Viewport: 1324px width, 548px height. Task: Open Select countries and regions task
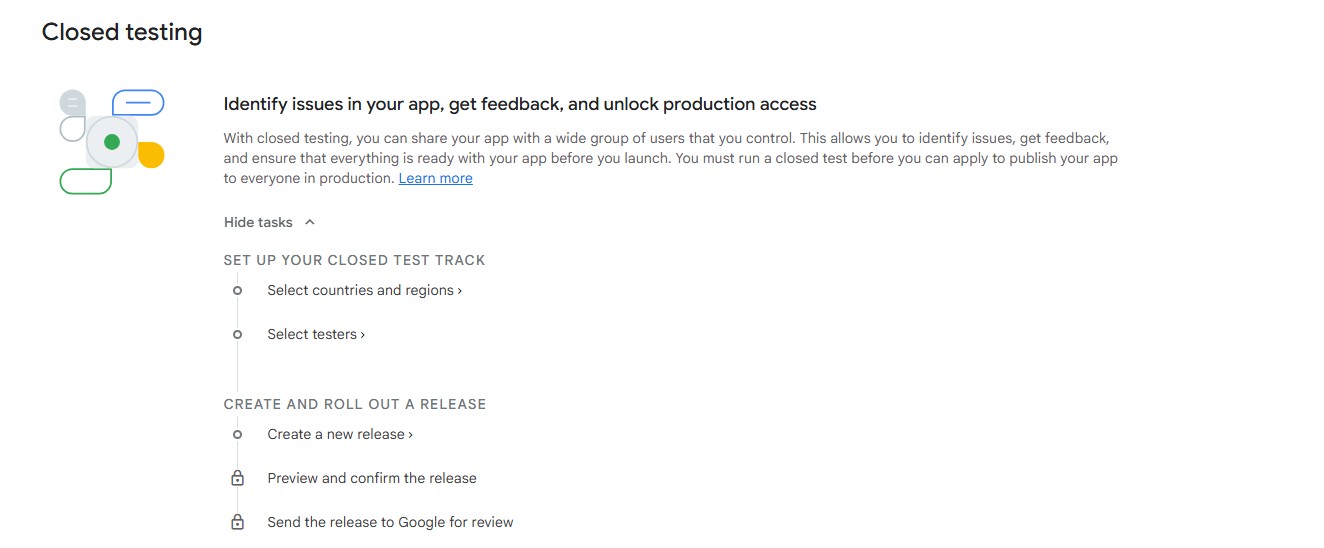coord(364,290)
